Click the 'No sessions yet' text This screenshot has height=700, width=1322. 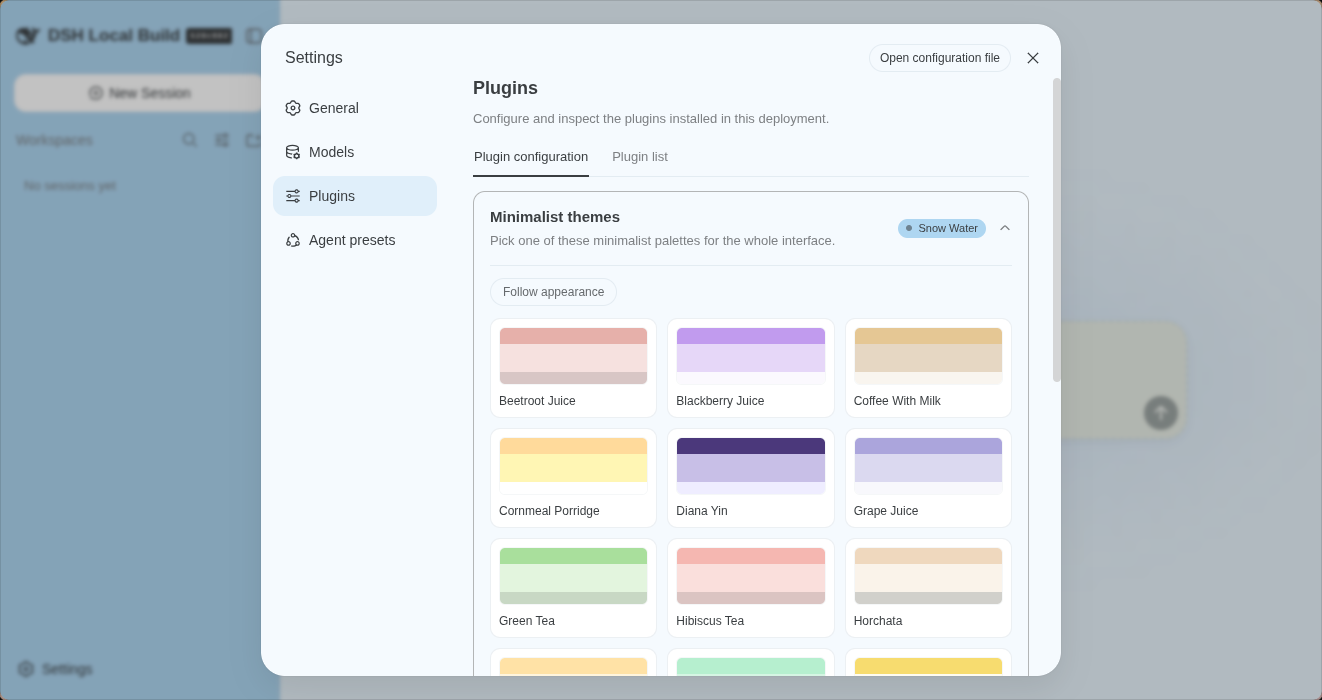70,186
